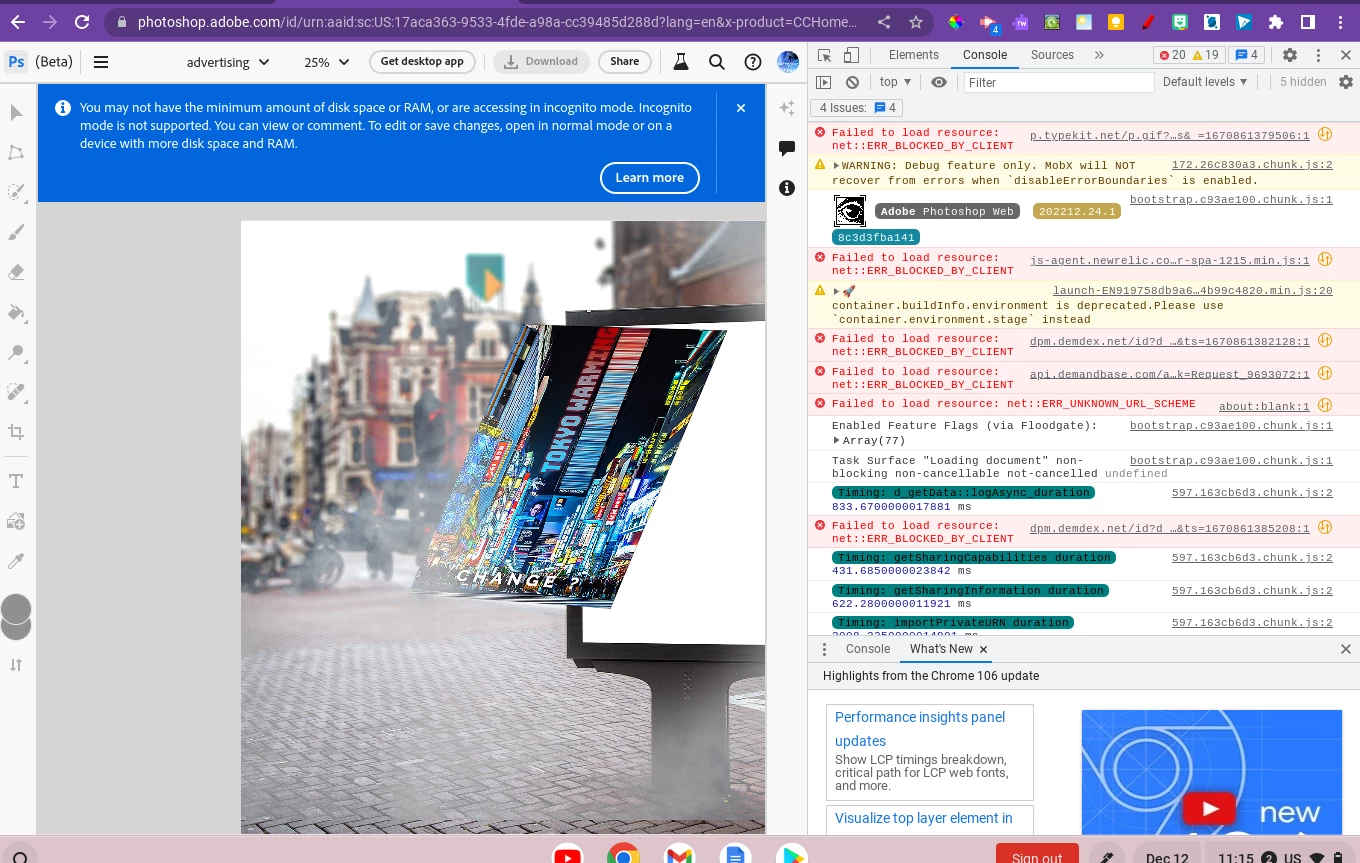The height and width of the screenshot is (863, 1360).
Task: Open console settings gear beside 5 hidden
Action: click(x=1346, y=82)
